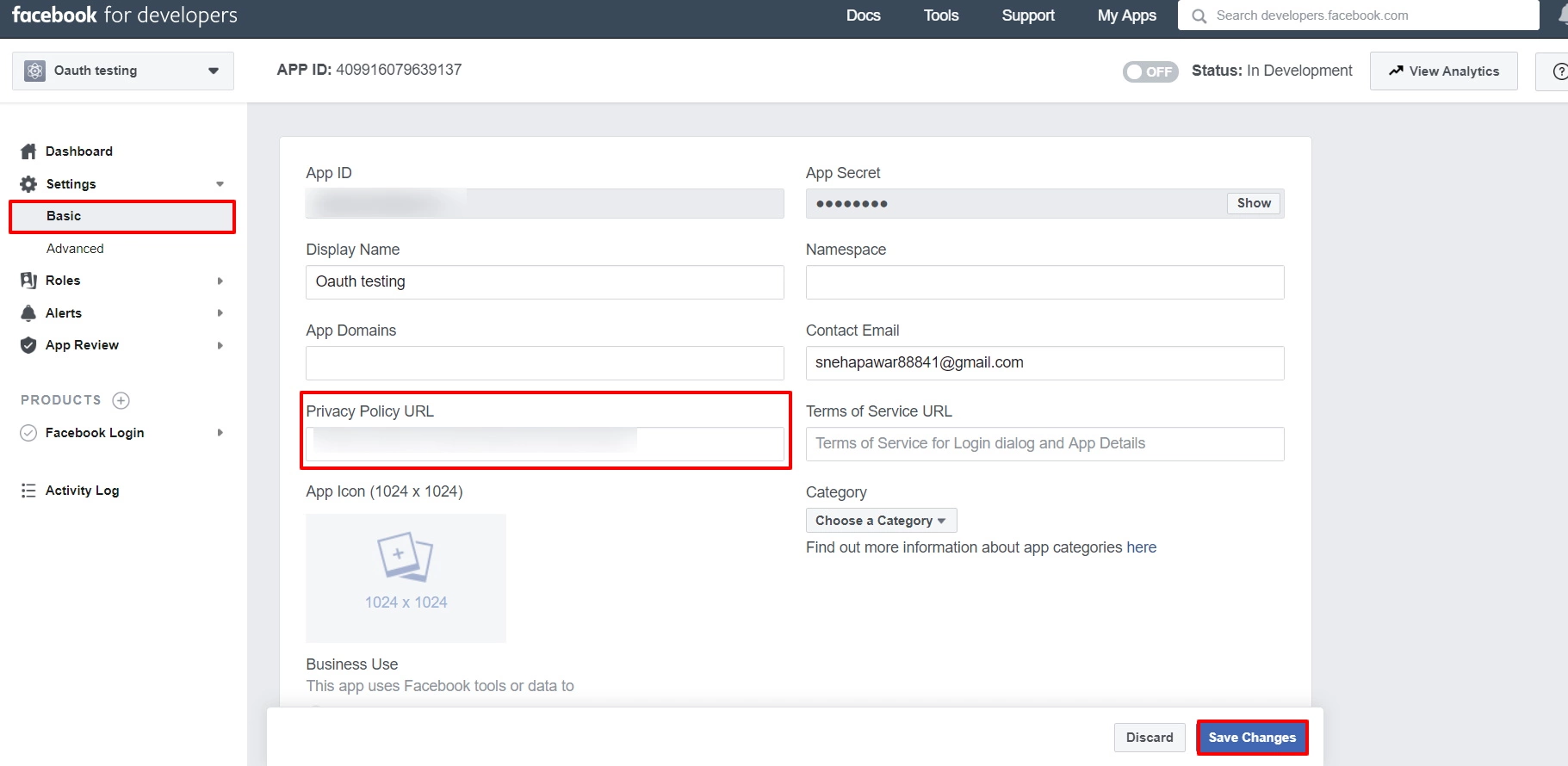Select Basic settings in sidebar
This screenshot has width=1568, height=766.
[122, 216]
